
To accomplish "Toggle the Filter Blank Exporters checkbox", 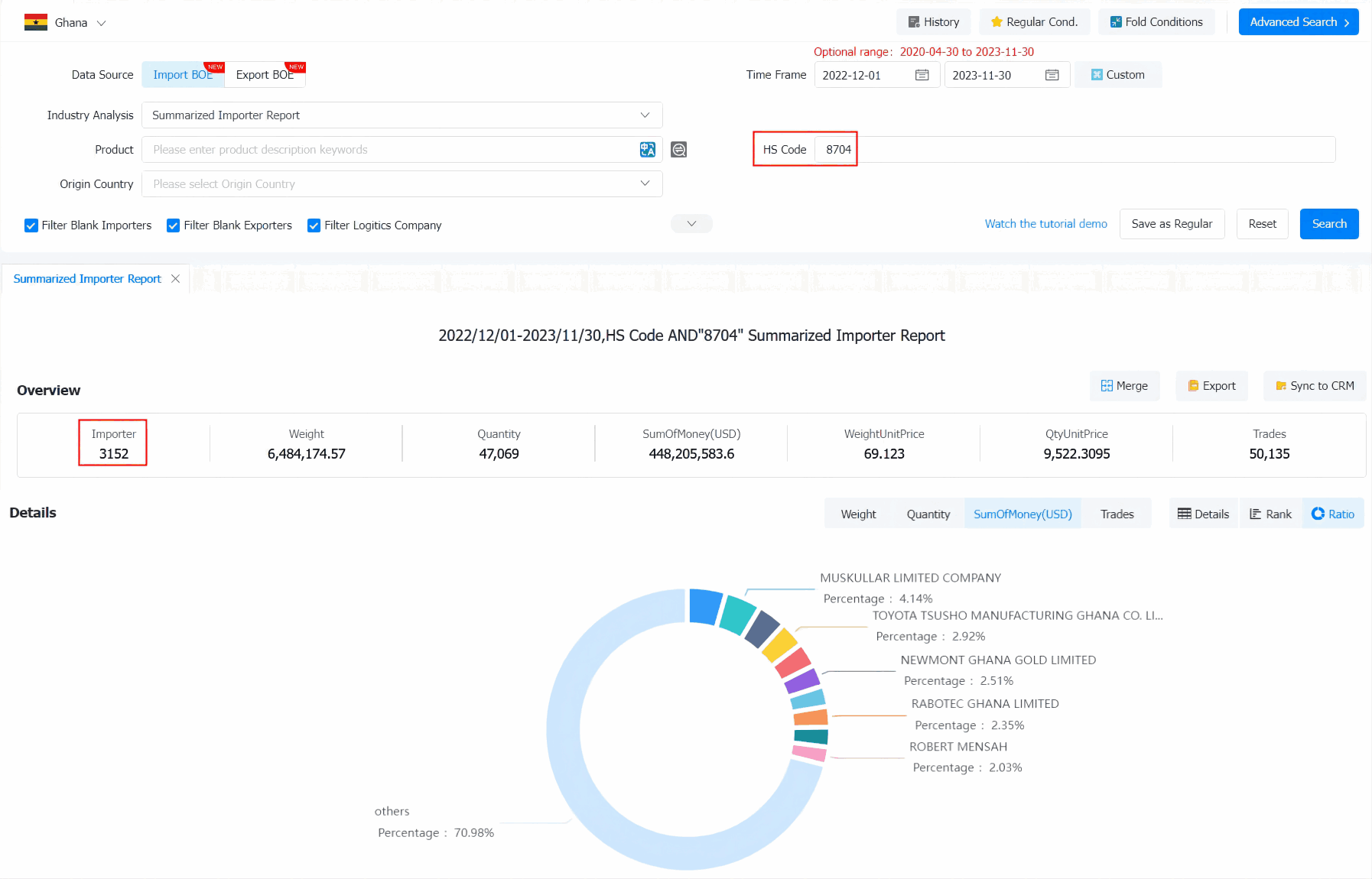I will [x=174, y=225].
